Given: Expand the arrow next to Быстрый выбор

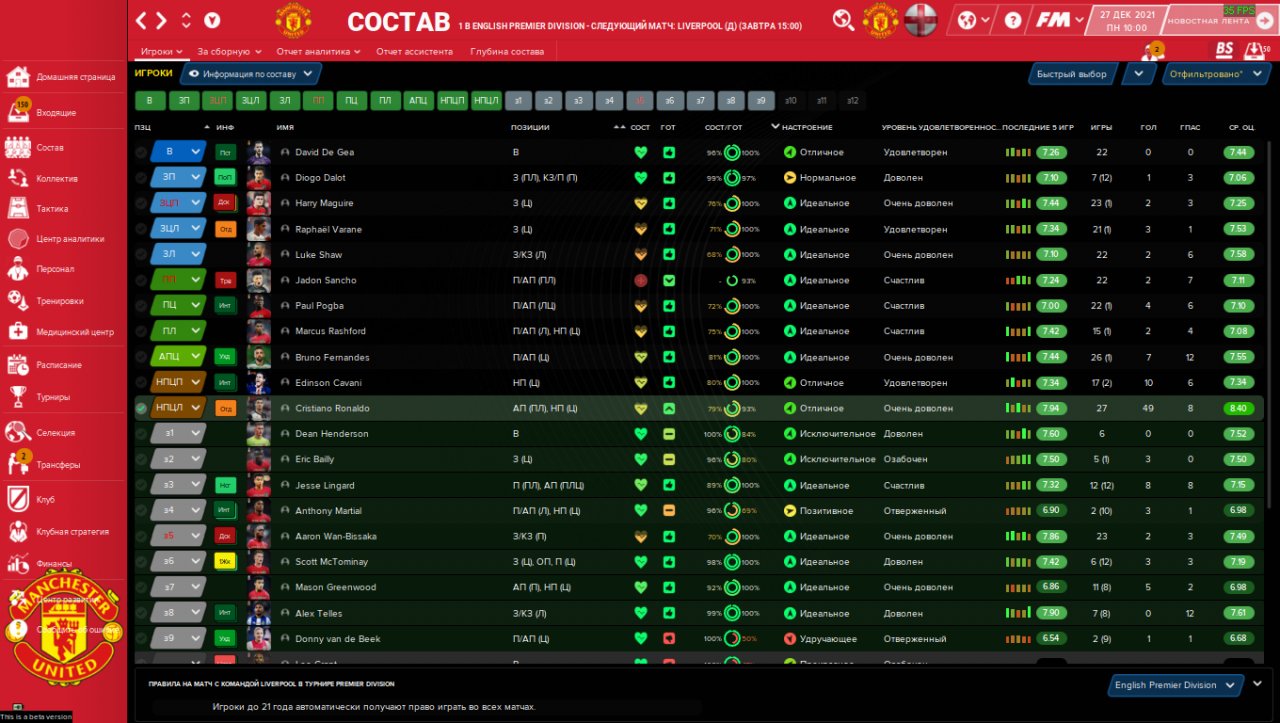Looking at the screenshot, I should tap(1139, 73).
